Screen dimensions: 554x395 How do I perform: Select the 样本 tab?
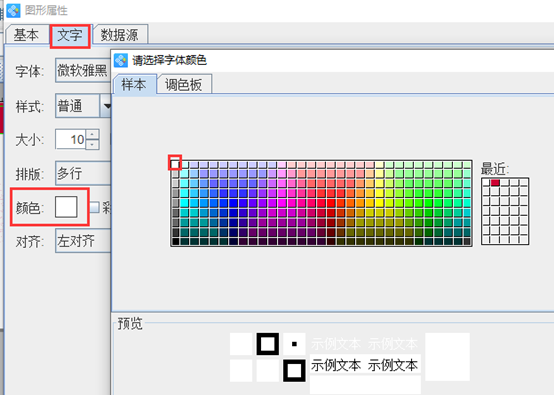(x=134, y=85)
